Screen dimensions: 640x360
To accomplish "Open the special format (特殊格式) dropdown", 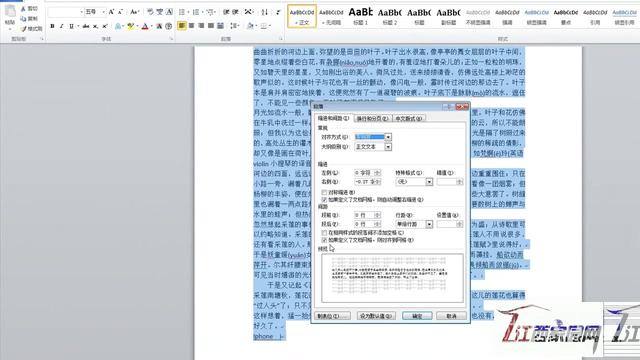I will [x=429, y=182].
